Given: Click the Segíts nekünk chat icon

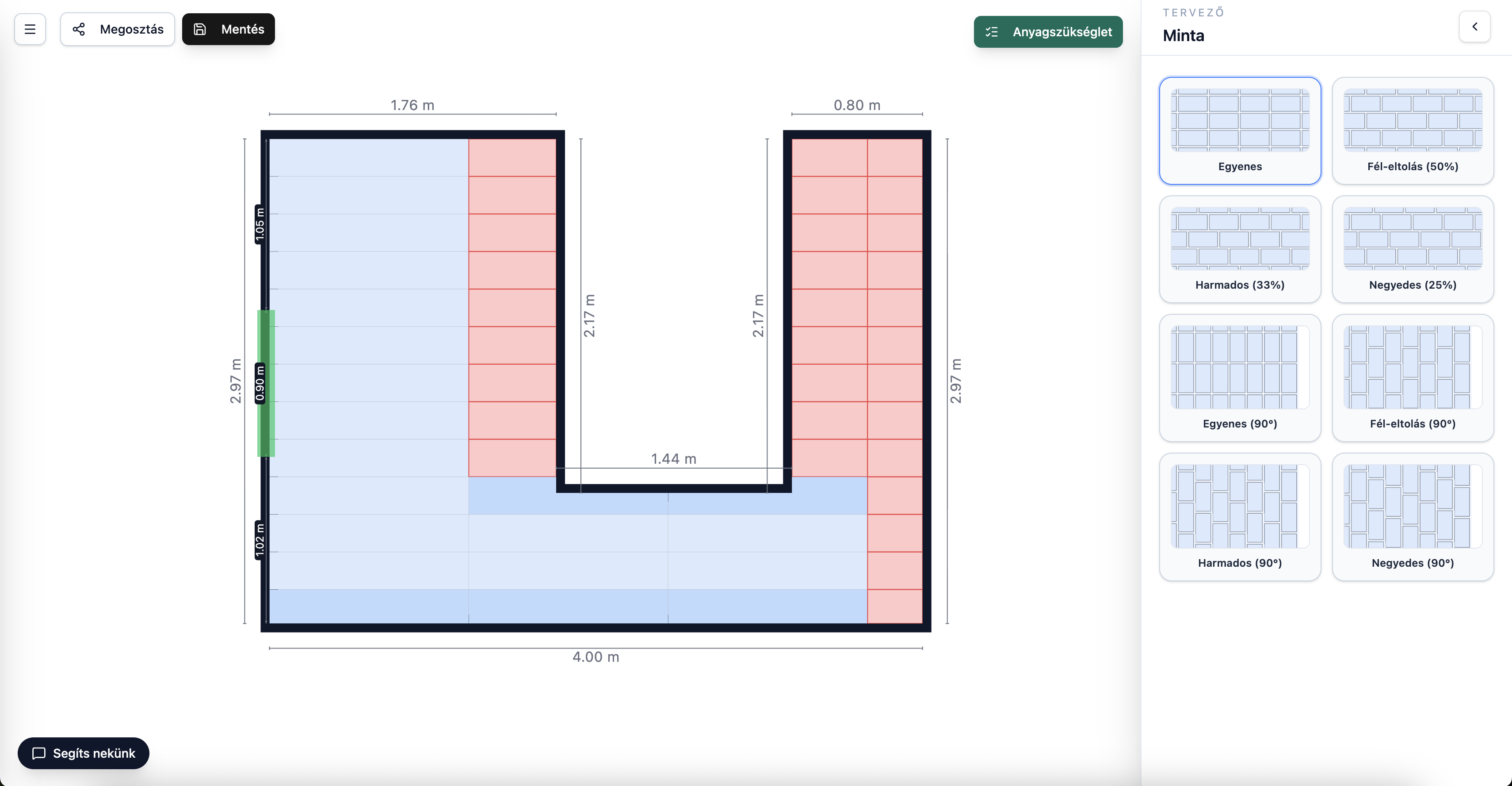Looking at the screenshot, I should click(39, 753).
